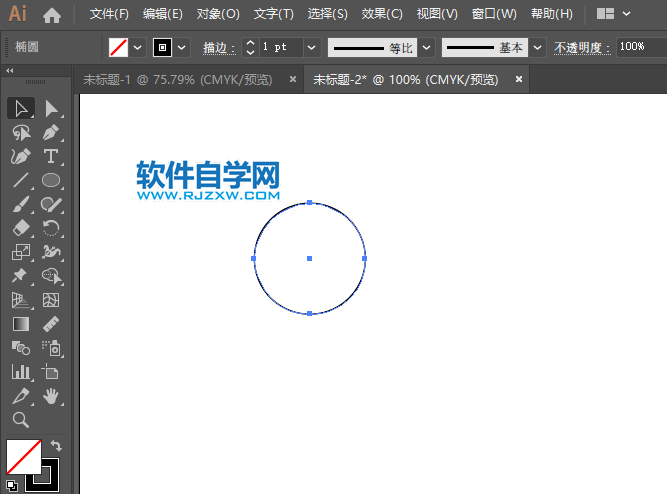Select the Artboard tool
Screen dimensions: 667x494
pos(51,372)
